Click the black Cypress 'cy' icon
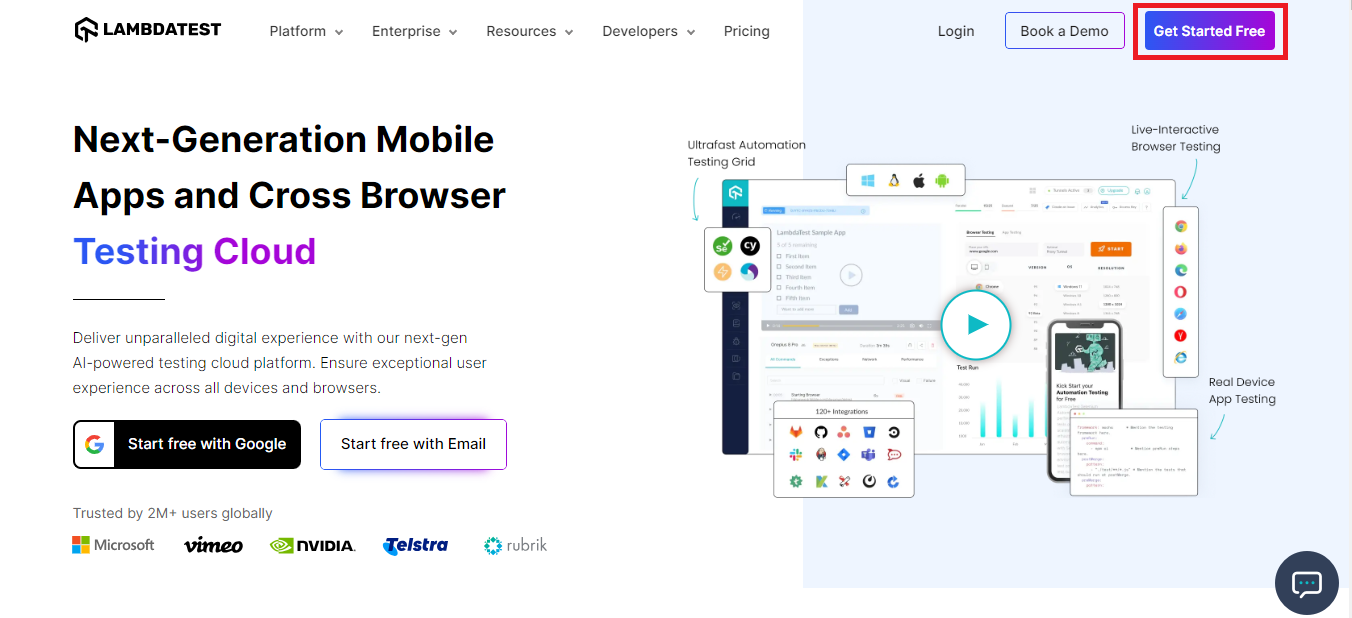Screen dimensions: 1352x618 (x=750, y=246)
